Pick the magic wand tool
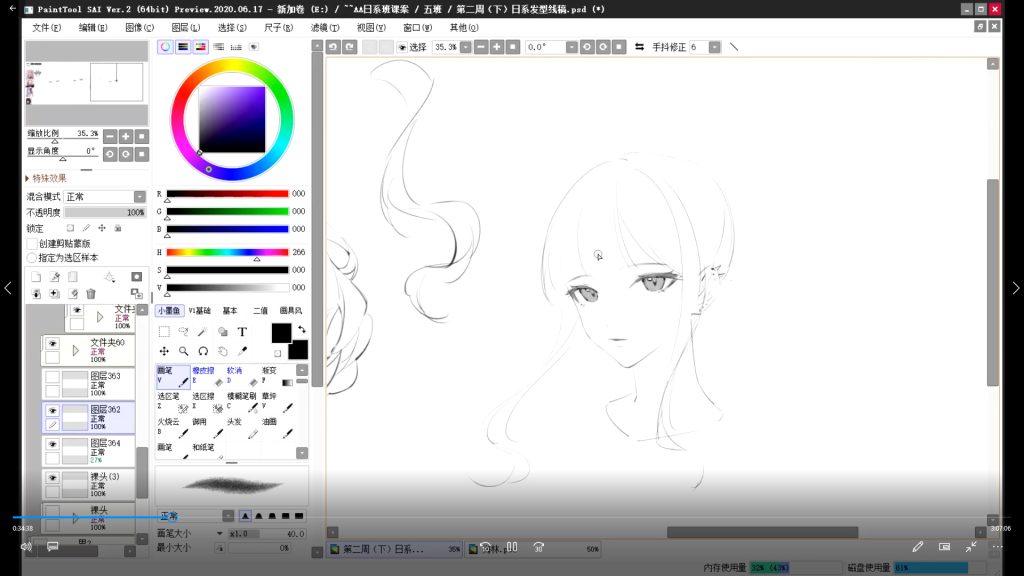This screenshot has width=1024, height=576. (203, 331)
